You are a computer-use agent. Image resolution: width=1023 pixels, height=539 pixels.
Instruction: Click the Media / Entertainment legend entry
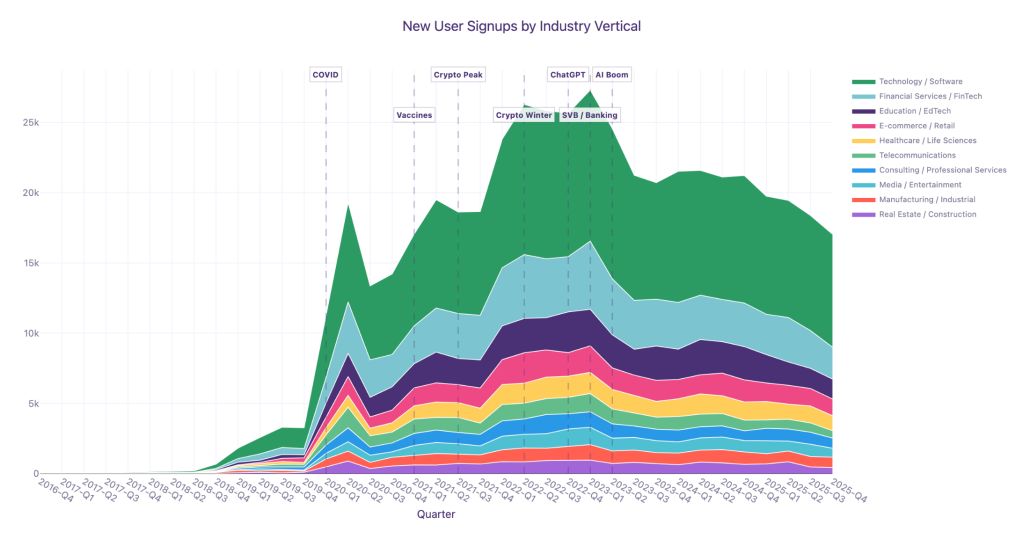(x=920, y=185)
